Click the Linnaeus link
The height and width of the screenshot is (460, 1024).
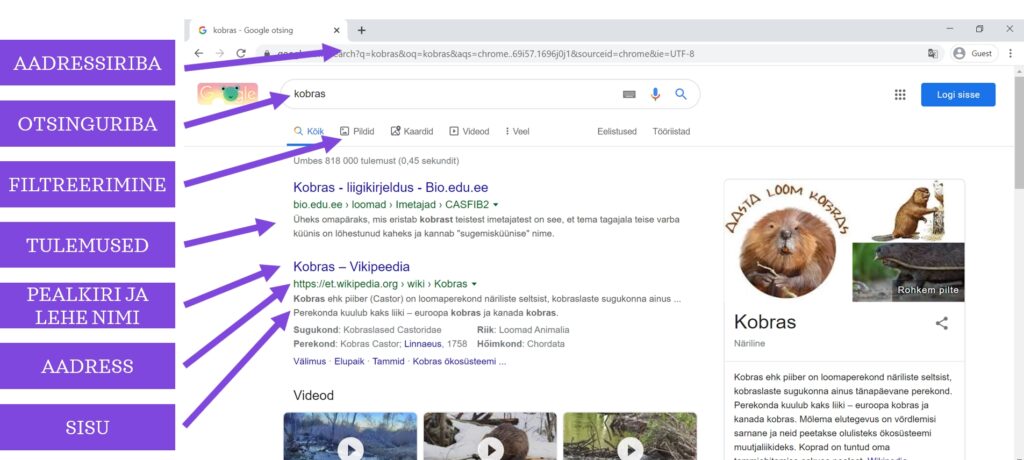(x=421, y=344)
